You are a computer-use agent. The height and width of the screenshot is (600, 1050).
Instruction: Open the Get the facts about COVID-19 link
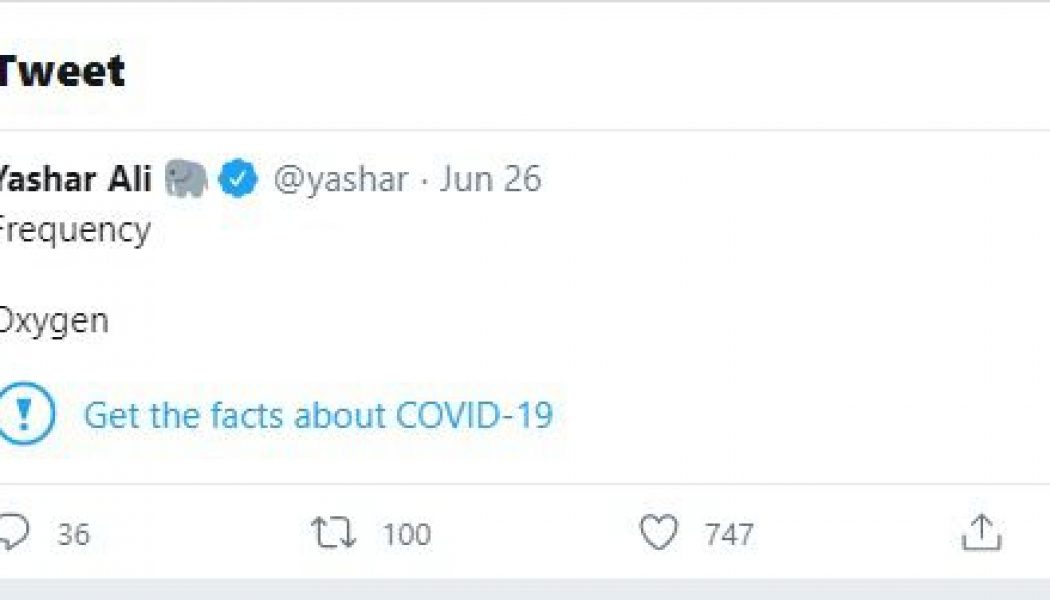tap(320, 413)
